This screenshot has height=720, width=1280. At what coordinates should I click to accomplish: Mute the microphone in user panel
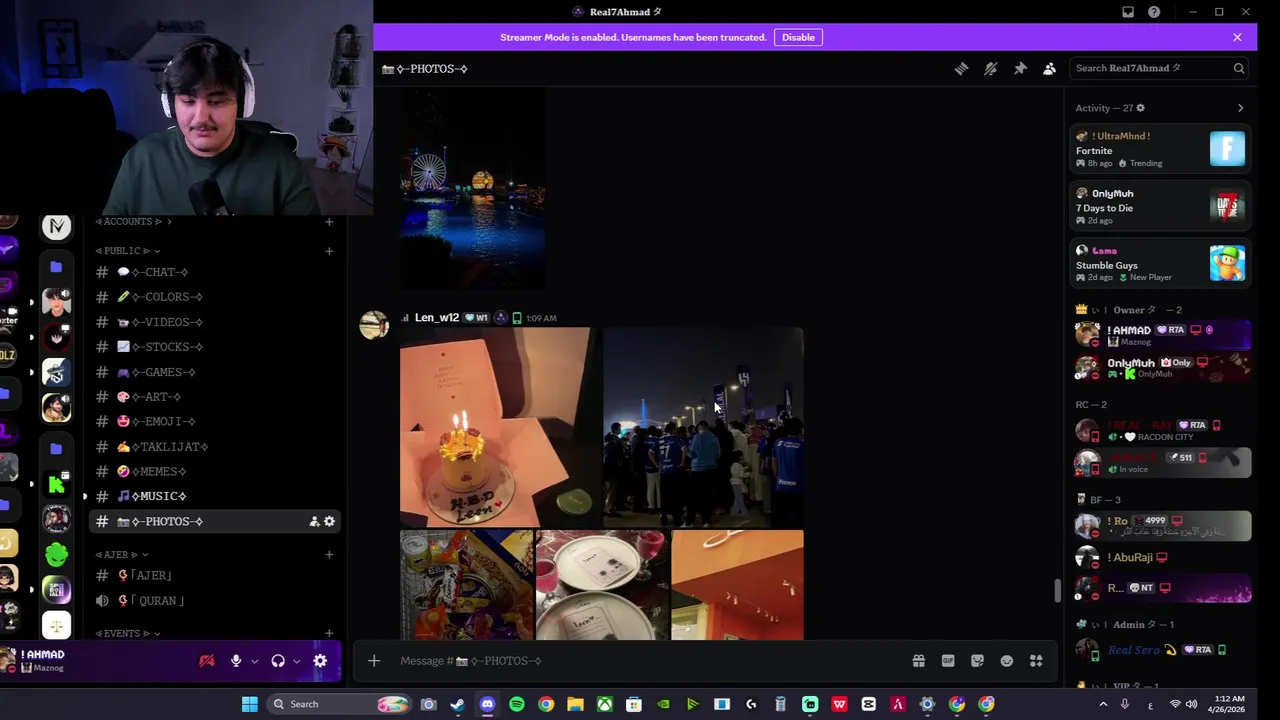[x=236, y=661]
